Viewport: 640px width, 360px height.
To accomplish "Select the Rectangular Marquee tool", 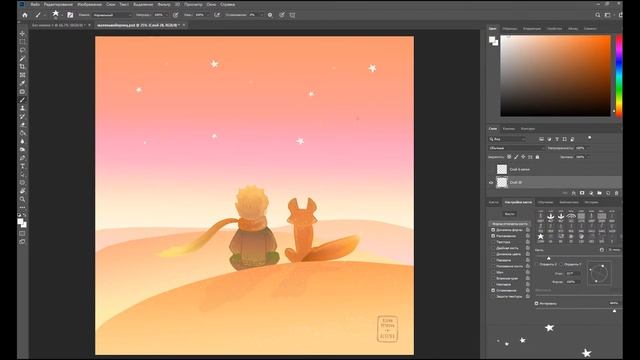I will click(x=22, y=42).
